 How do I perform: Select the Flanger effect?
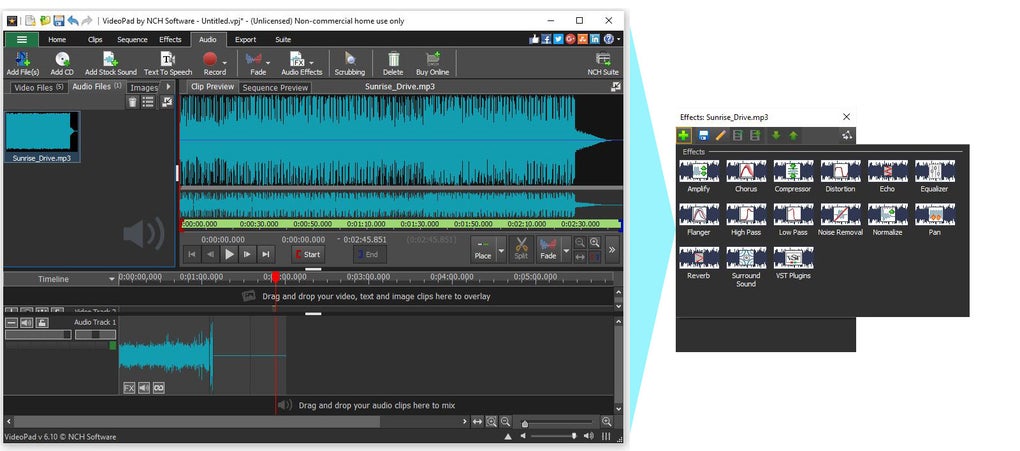point(699,219)
